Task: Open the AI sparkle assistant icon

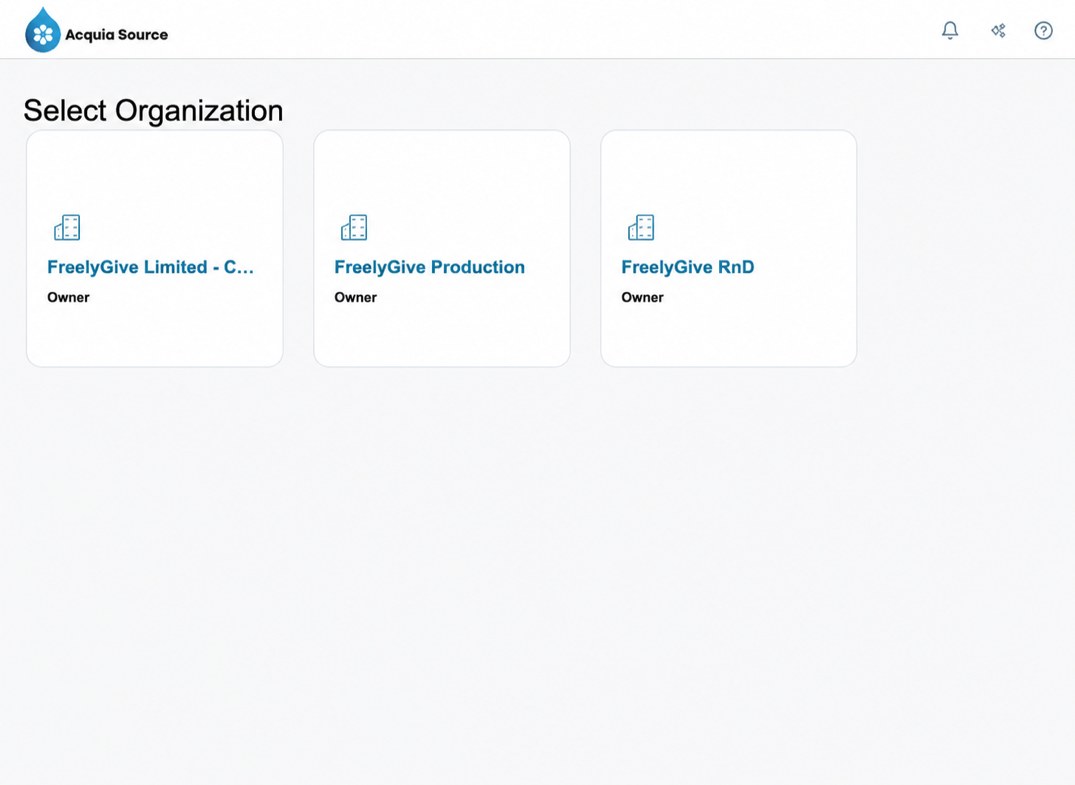Action: point(998,30)
